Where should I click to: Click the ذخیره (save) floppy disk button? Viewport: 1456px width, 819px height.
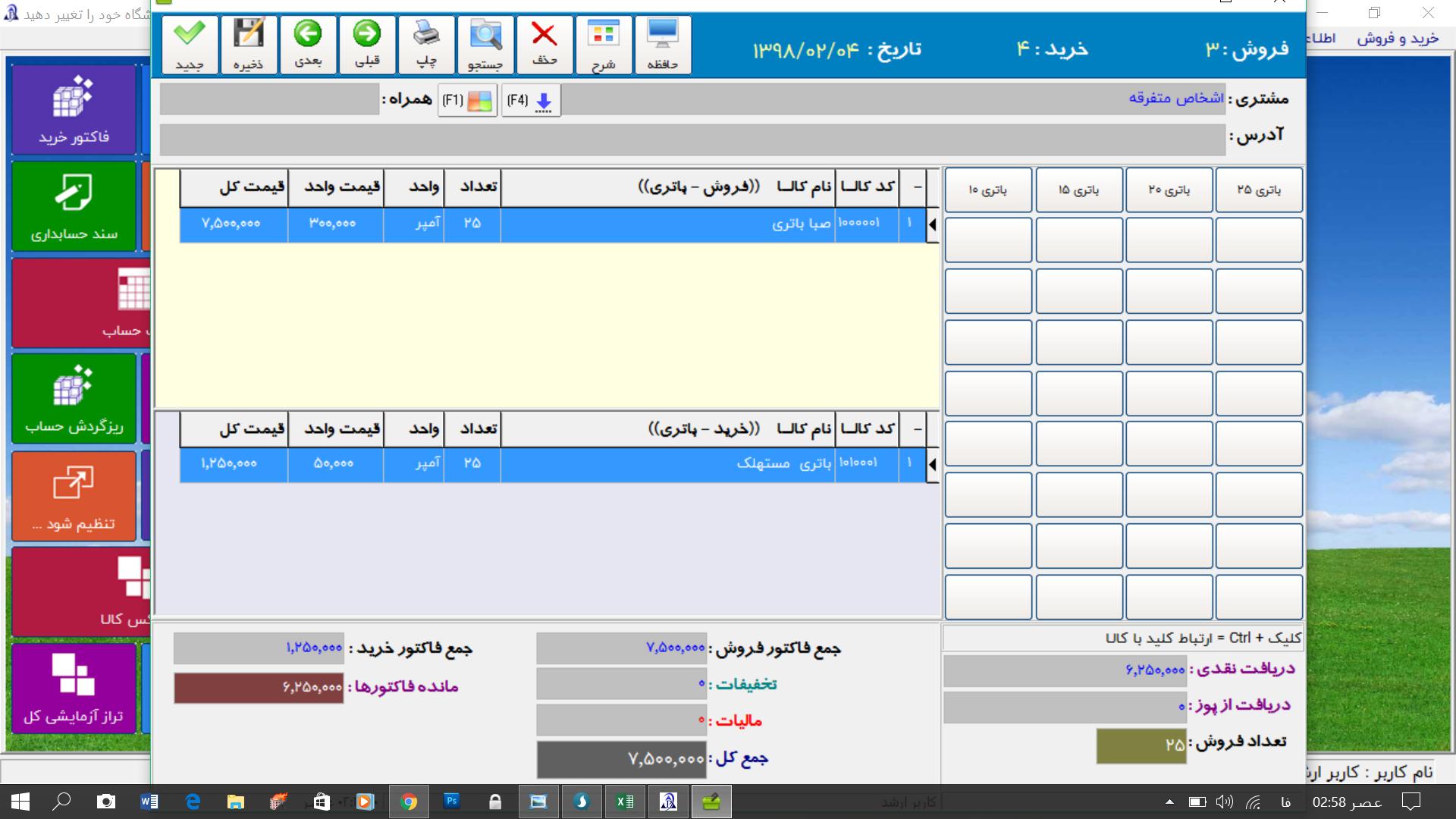[249, 45]
